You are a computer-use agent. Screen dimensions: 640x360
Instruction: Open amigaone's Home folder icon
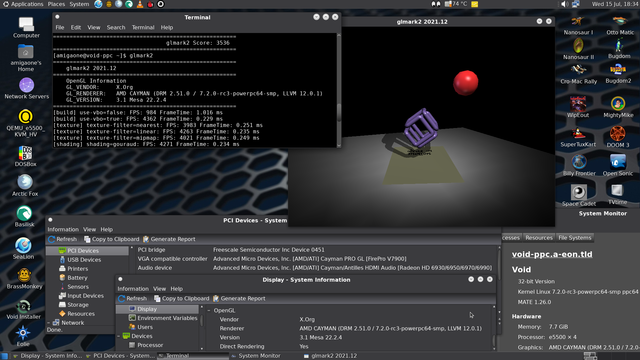click(26, 58)
